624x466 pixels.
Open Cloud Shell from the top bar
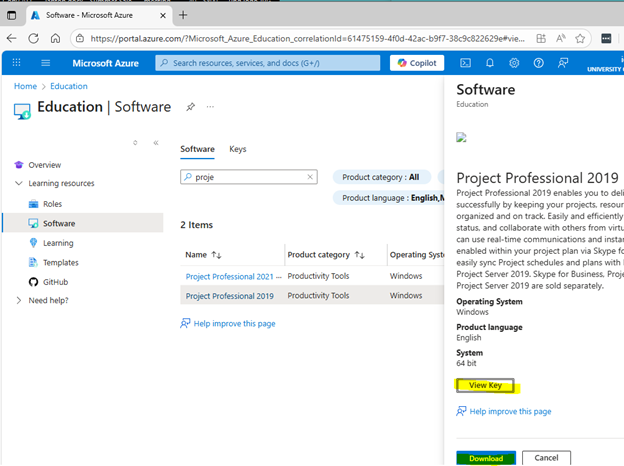point(465,63)
